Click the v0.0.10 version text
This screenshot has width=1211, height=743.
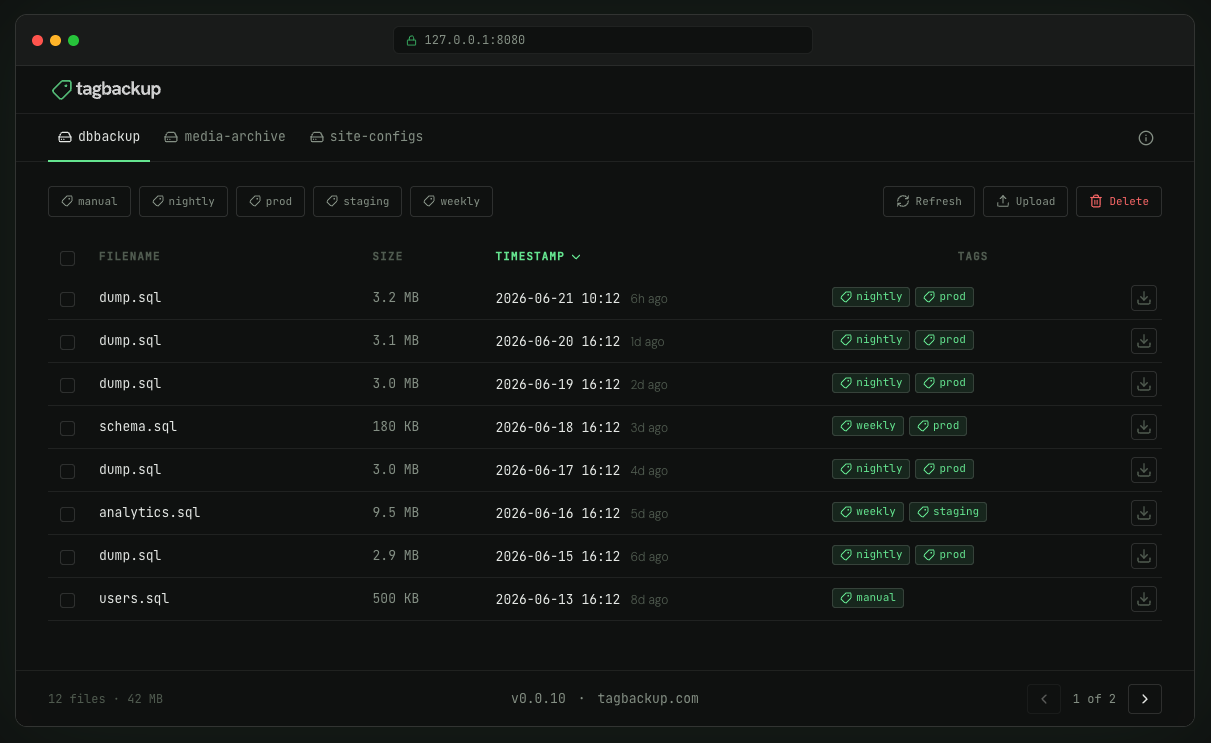tap(538, 699)
